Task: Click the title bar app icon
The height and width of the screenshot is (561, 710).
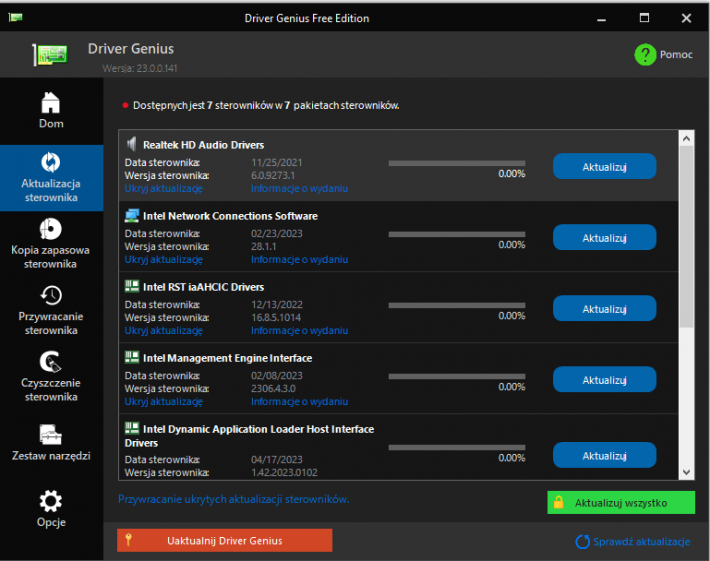Action: [x=15, y=17]
